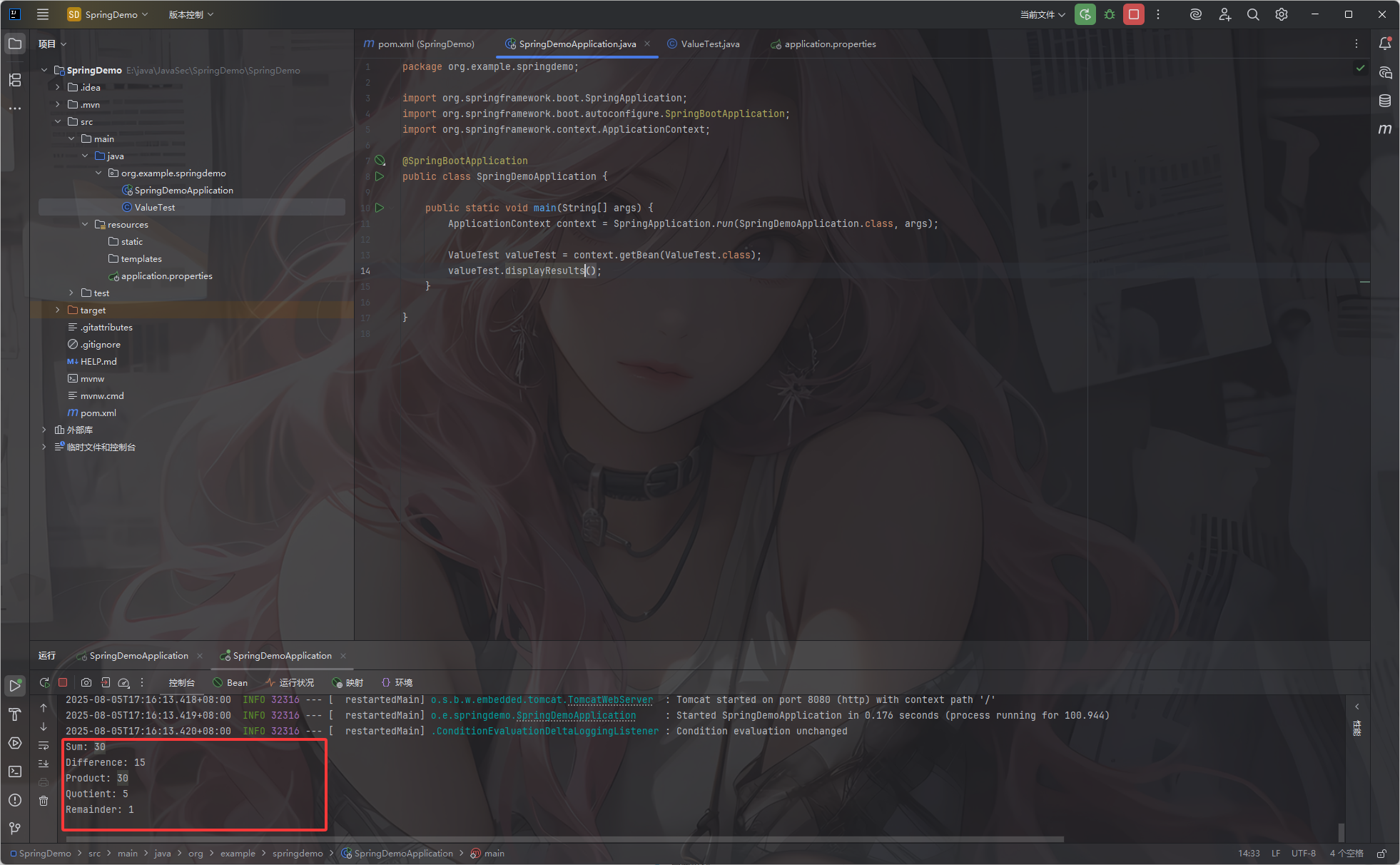This screenshot has height=865, width=1400.
Task: Open the Terminal tool window icon
Action: pos(15,772)
